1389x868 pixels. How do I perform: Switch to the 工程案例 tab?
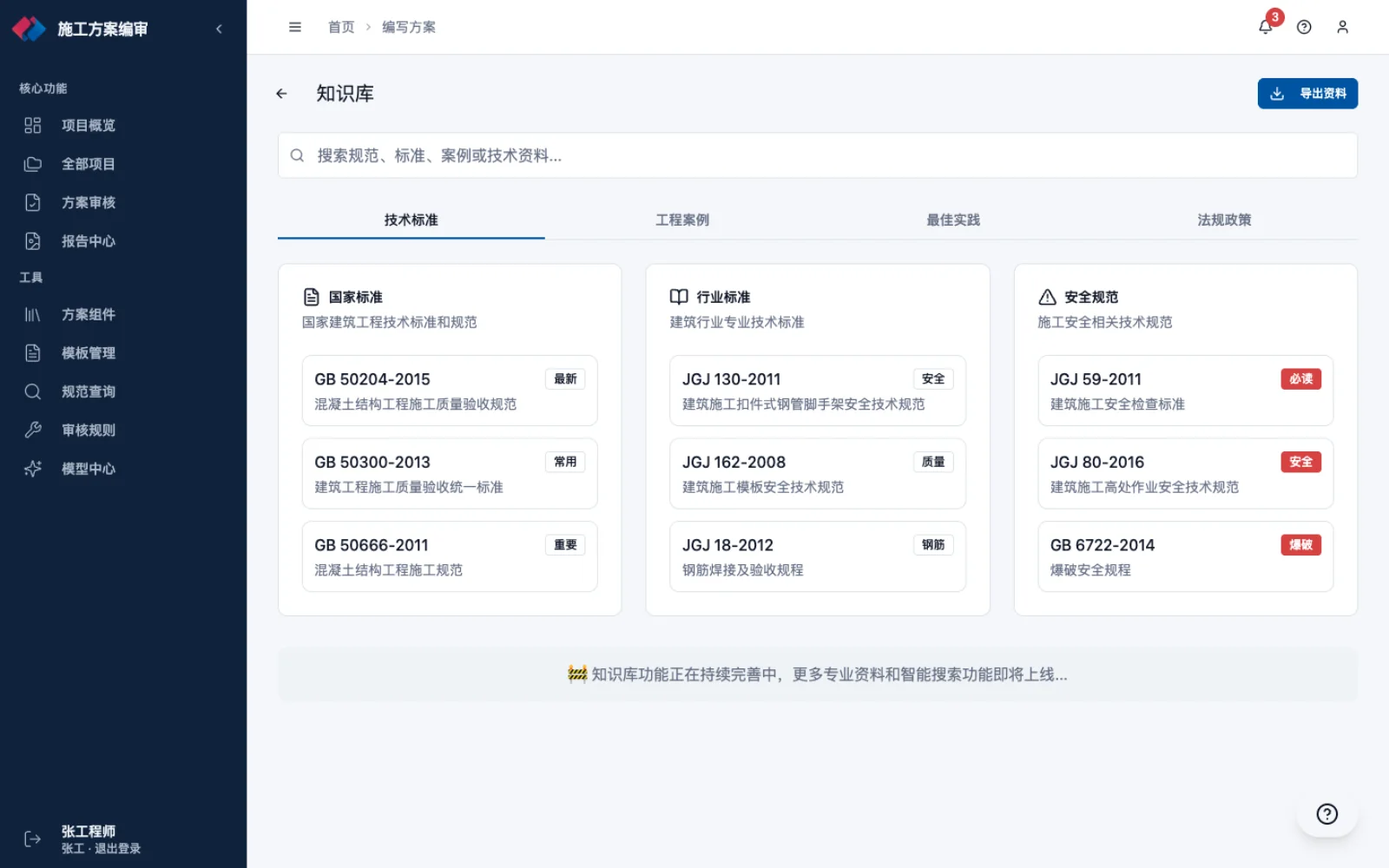682,220
